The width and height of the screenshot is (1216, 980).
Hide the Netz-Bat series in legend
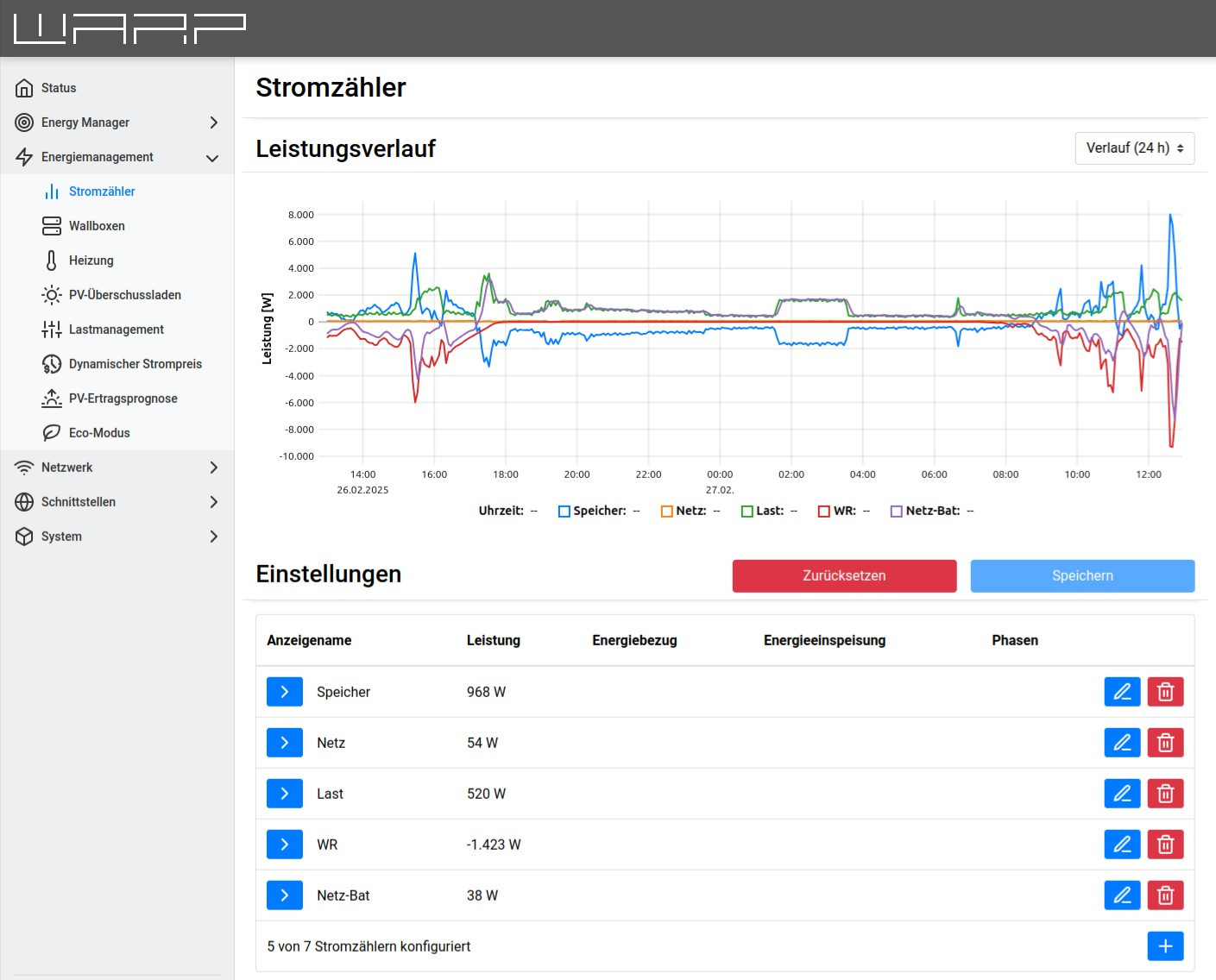(x=897, y=512)
